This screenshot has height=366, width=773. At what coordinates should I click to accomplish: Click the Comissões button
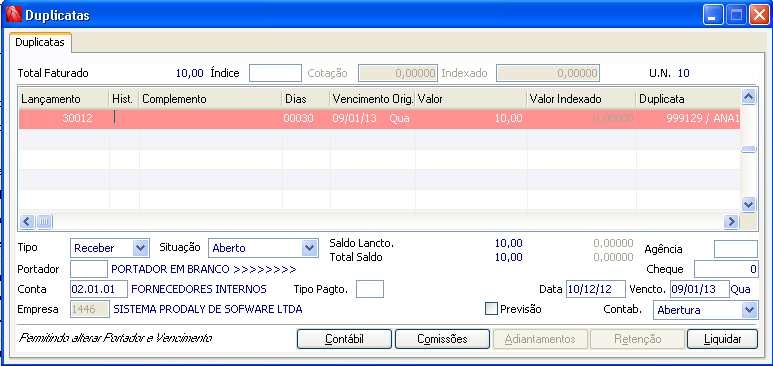[442, 339]
